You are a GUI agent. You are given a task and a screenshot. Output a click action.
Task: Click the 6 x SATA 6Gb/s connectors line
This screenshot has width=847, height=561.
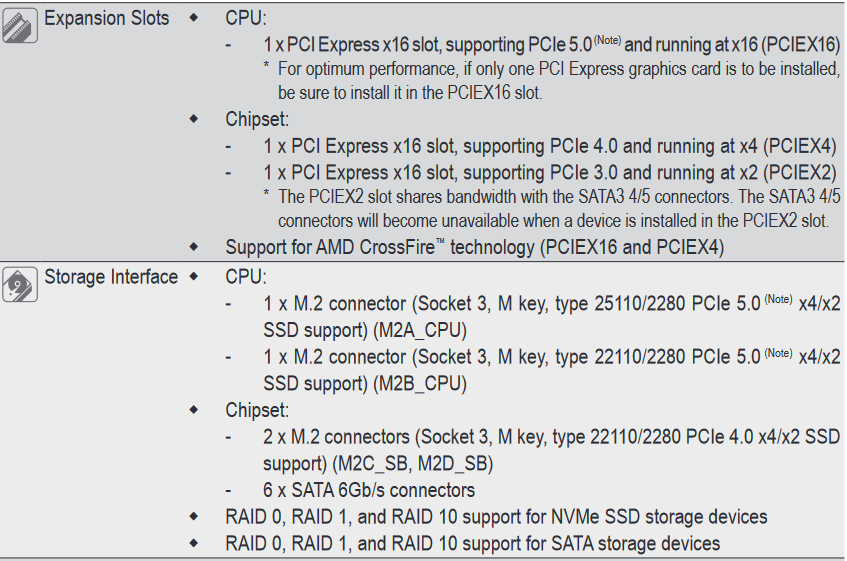pos(369,490)
